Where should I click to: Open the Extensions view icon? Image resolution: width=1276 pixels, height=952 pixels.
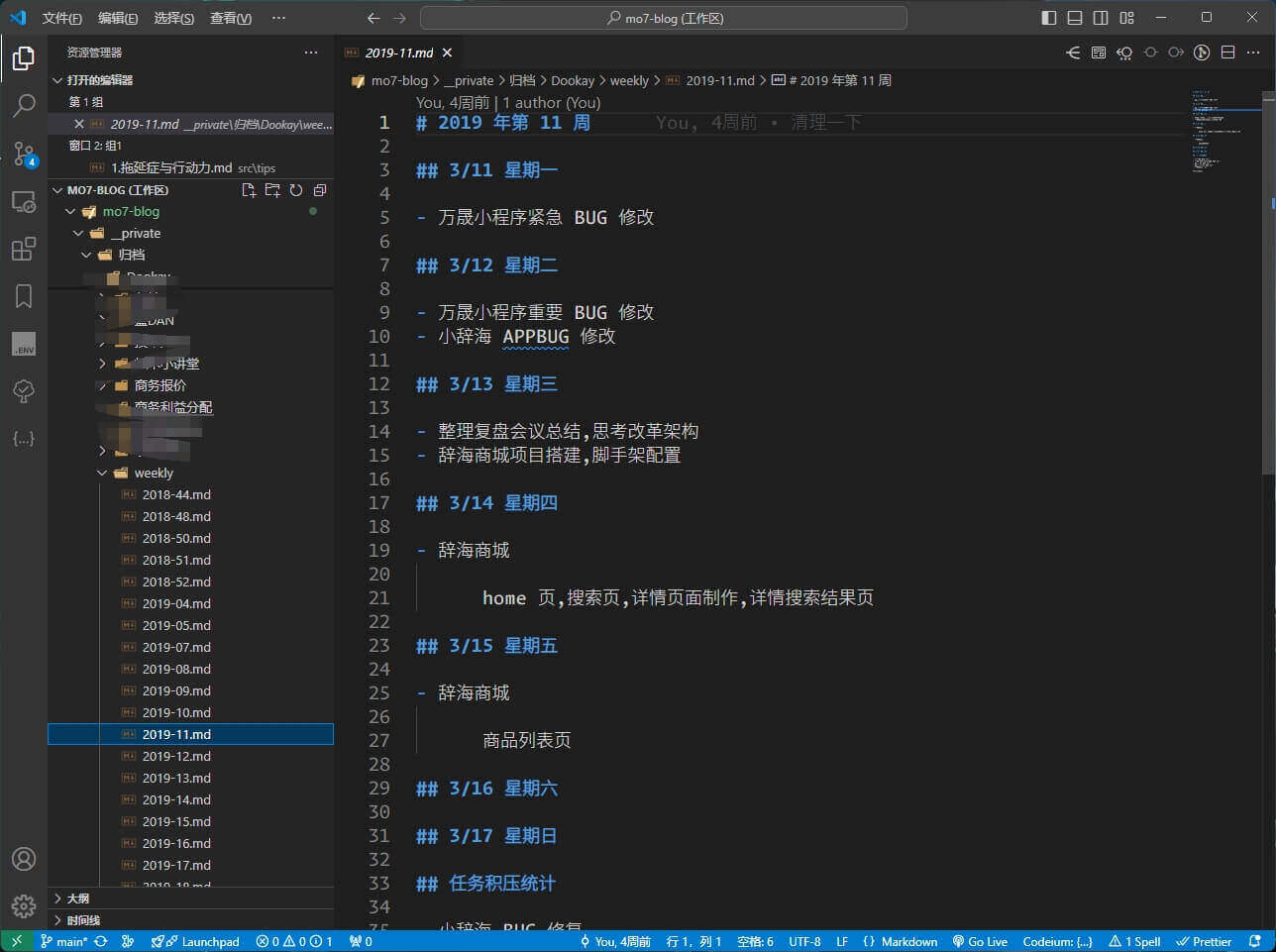pos(24,249)
